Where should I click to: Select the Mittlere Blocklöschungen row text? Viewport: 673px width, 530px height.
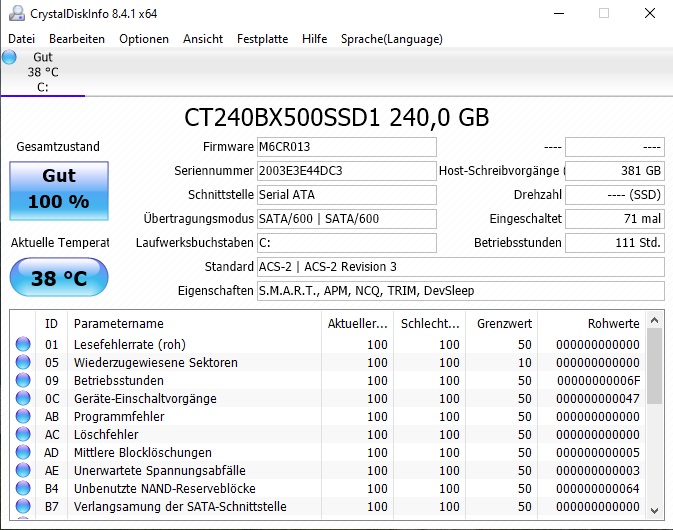(x=142, y=453)
